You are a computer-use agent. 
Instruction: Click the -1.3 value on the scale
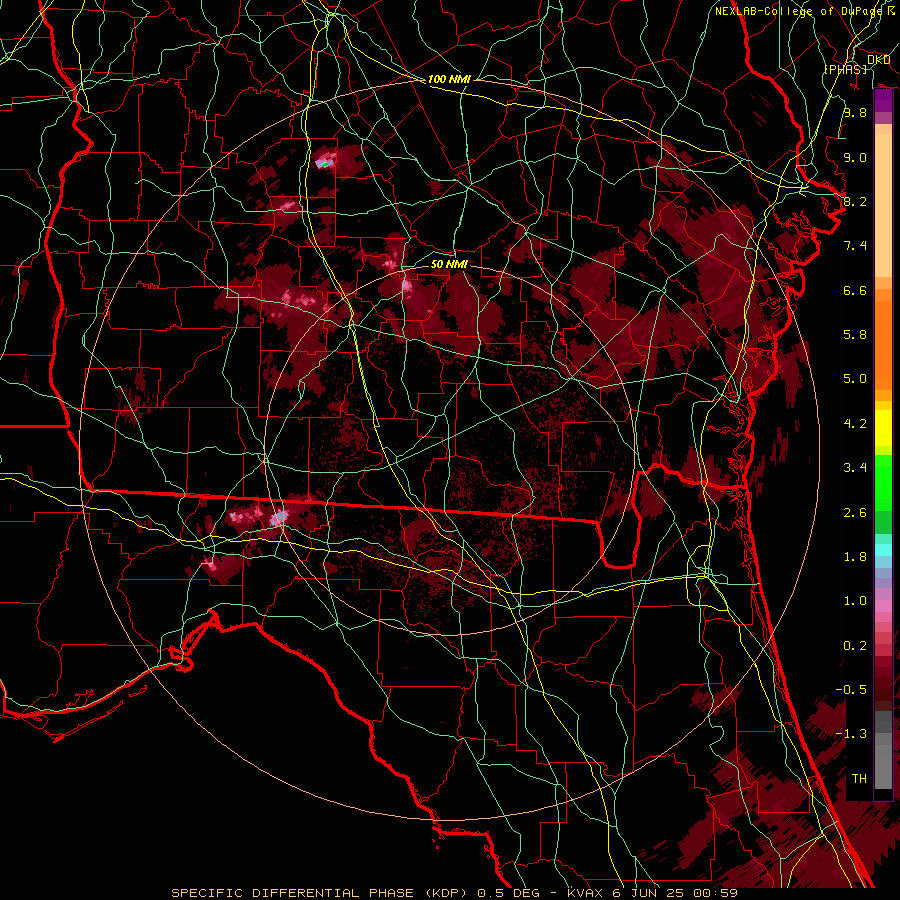coord(851,734)
